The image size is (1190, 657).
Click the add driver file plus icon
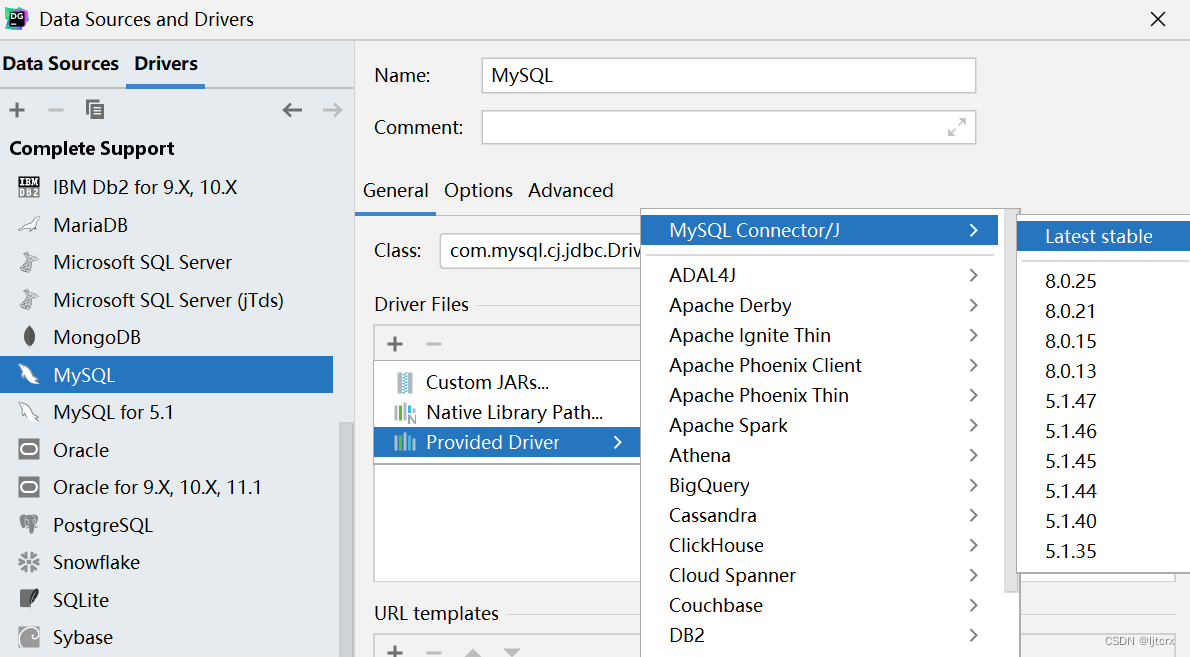pos(395,344)
